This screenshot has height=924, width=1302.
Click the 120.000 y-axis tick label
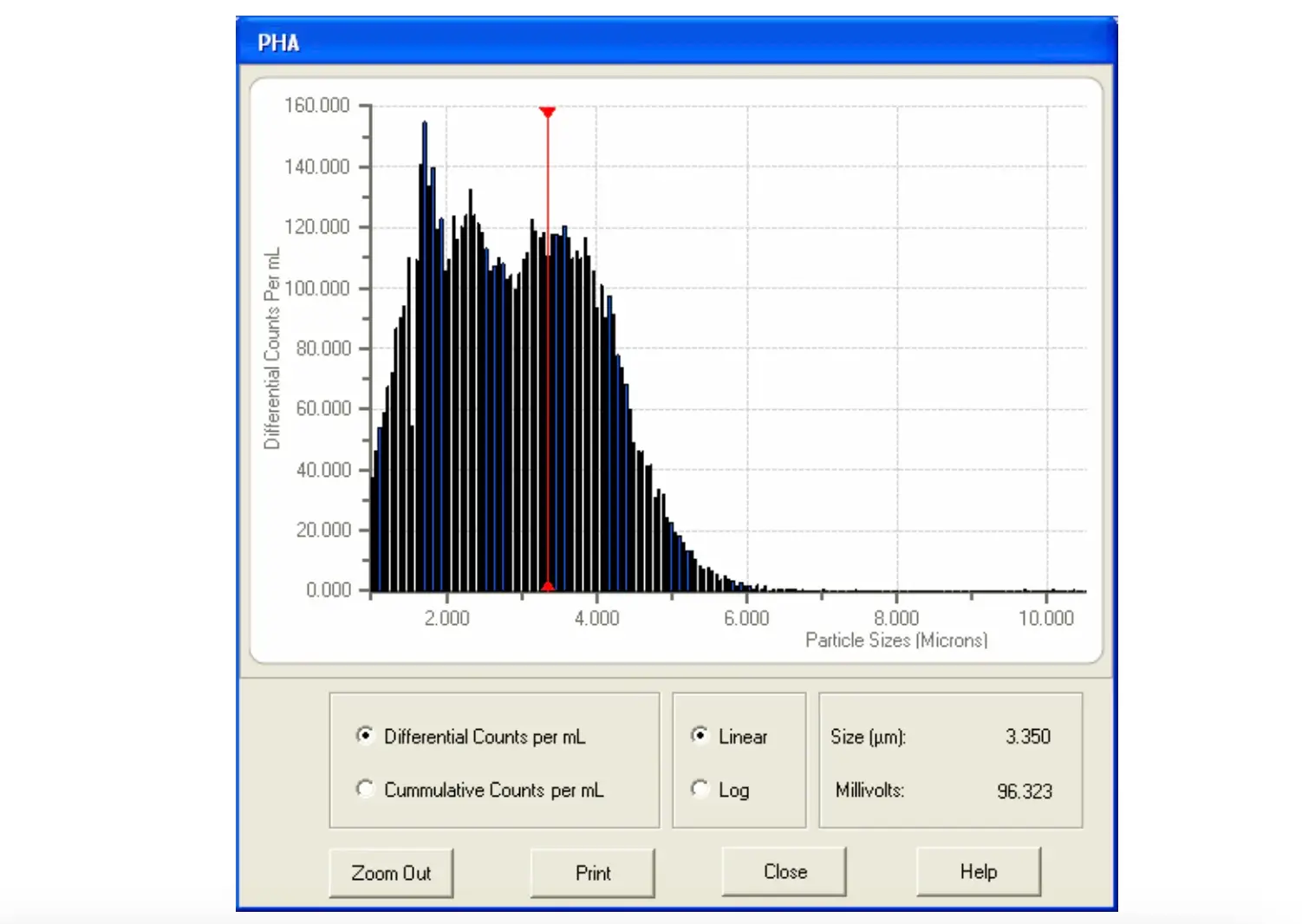tap(316, 226)
